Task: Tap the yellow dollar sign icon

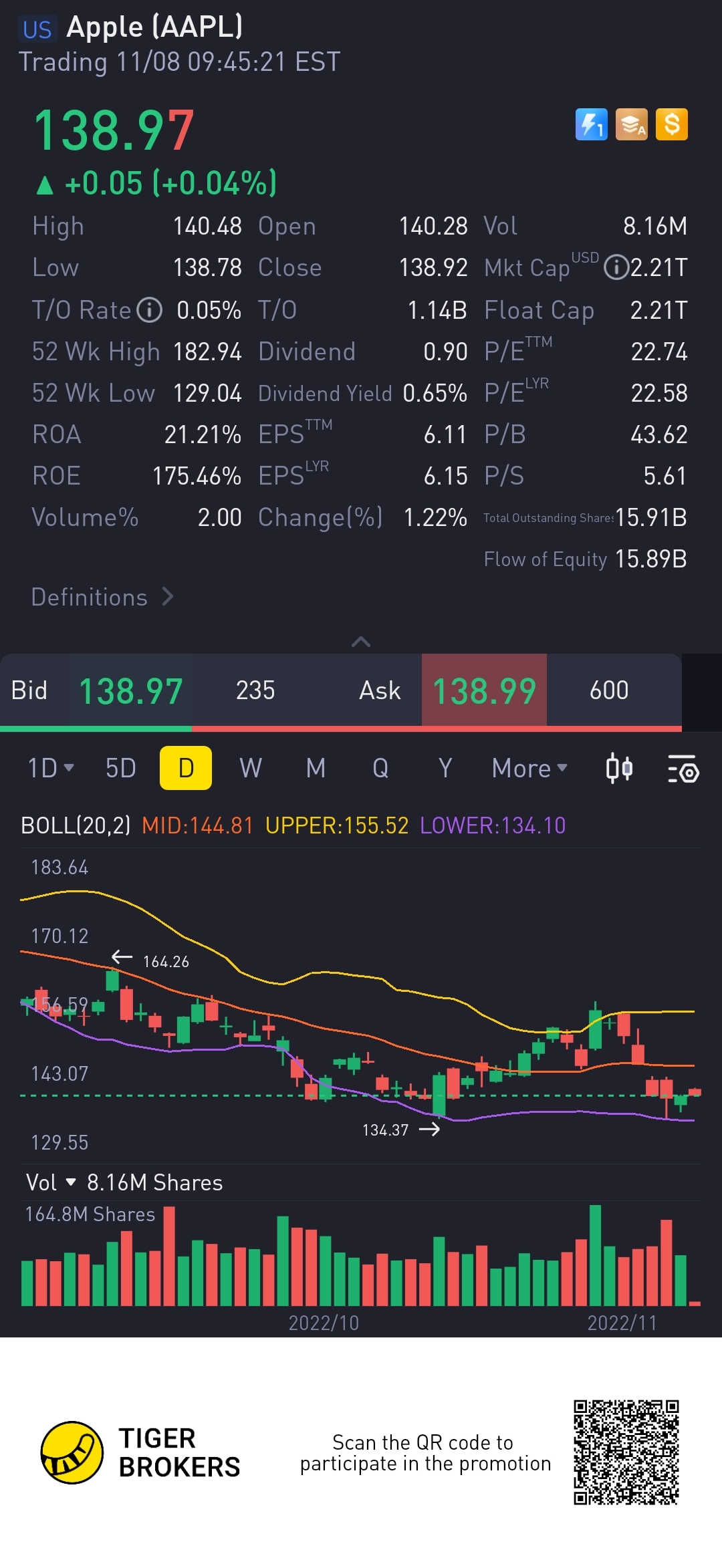Action: click(x=672, y=124)
